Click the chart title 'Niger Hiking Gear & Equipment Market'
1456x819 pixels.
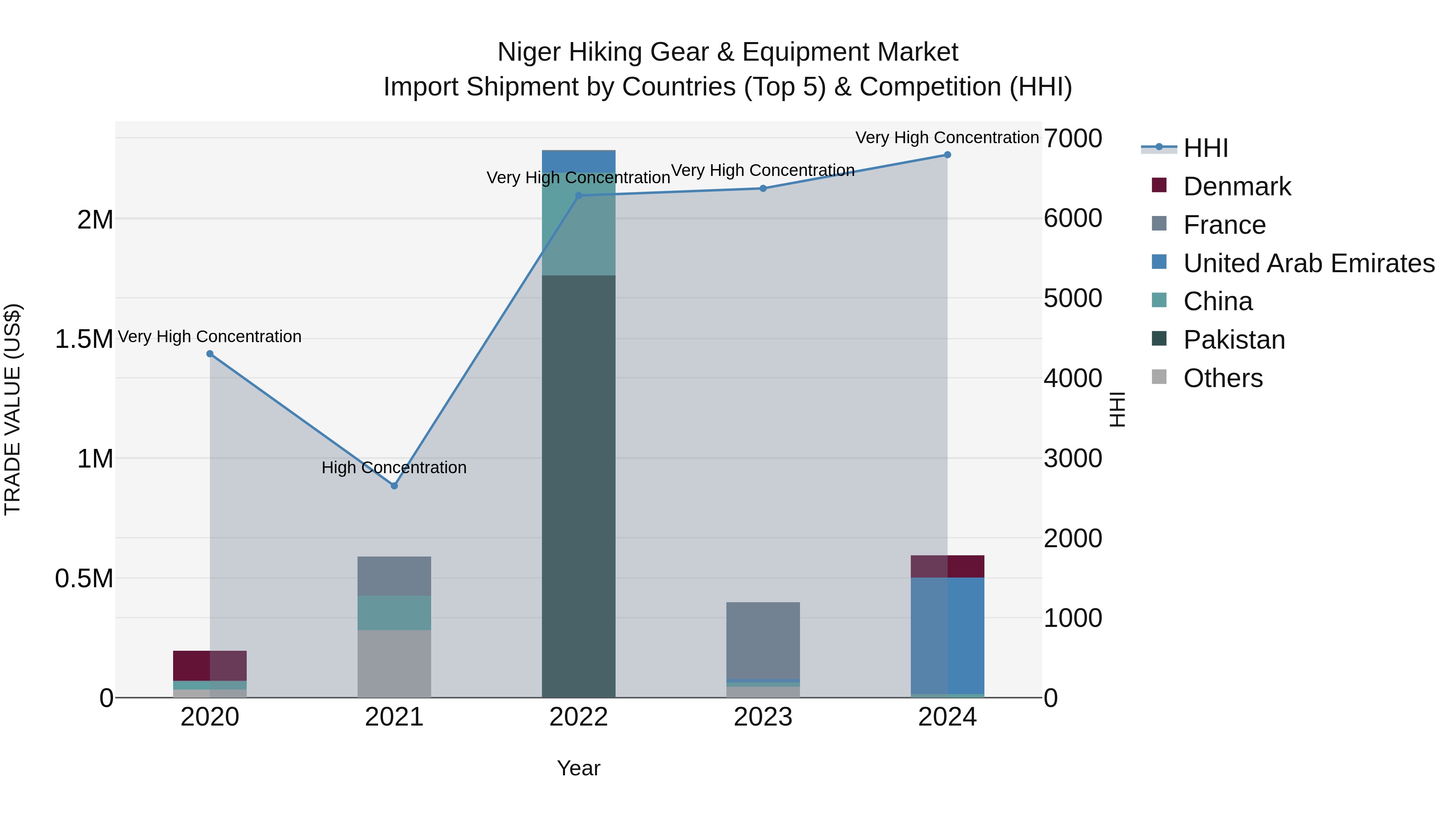click(x=728, y=52)
